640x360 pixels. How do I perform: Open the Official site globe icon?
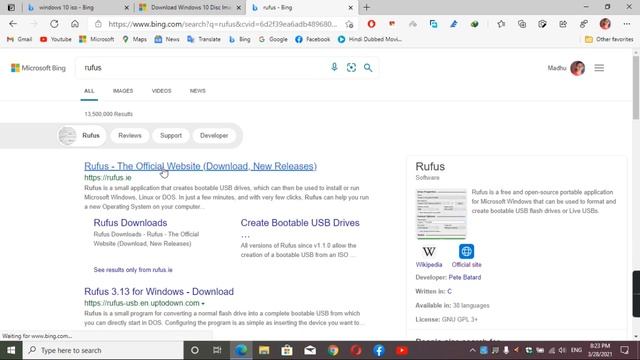(x=466, y=251)
